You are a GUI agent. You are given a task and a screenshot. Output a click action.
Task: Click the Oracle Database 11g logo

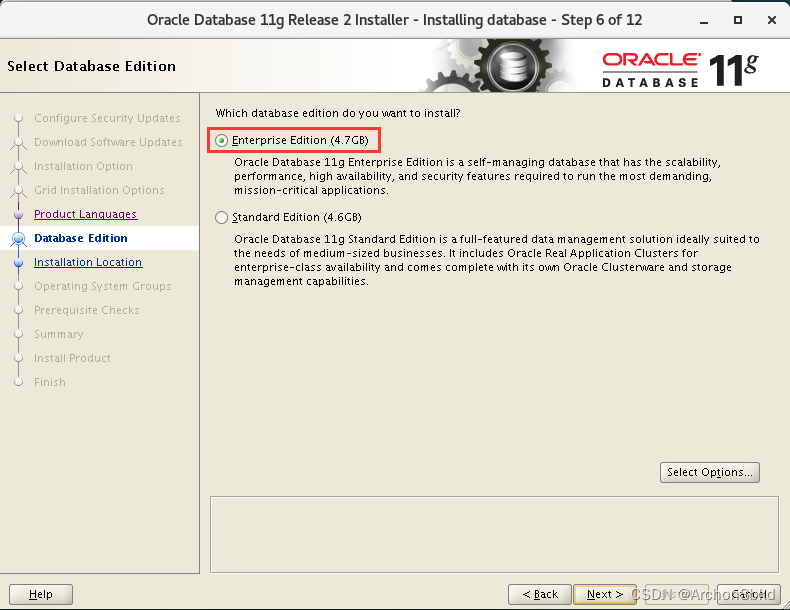point(680,70)
